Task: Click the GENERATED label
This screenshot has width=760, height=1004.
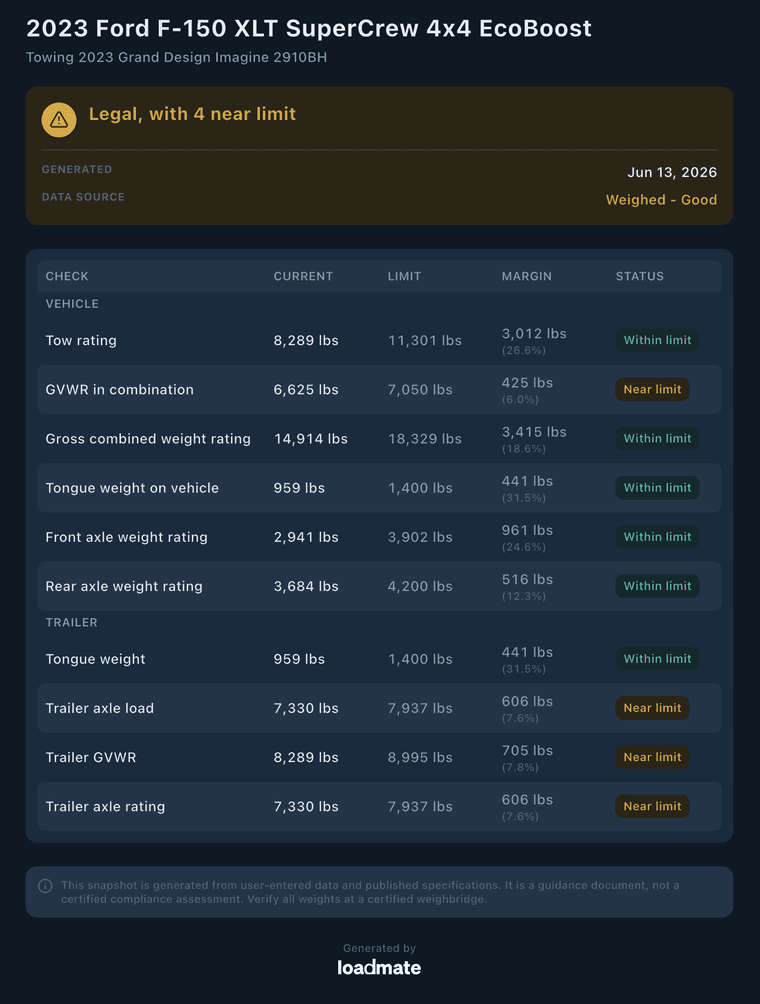Action: [77, 169]
